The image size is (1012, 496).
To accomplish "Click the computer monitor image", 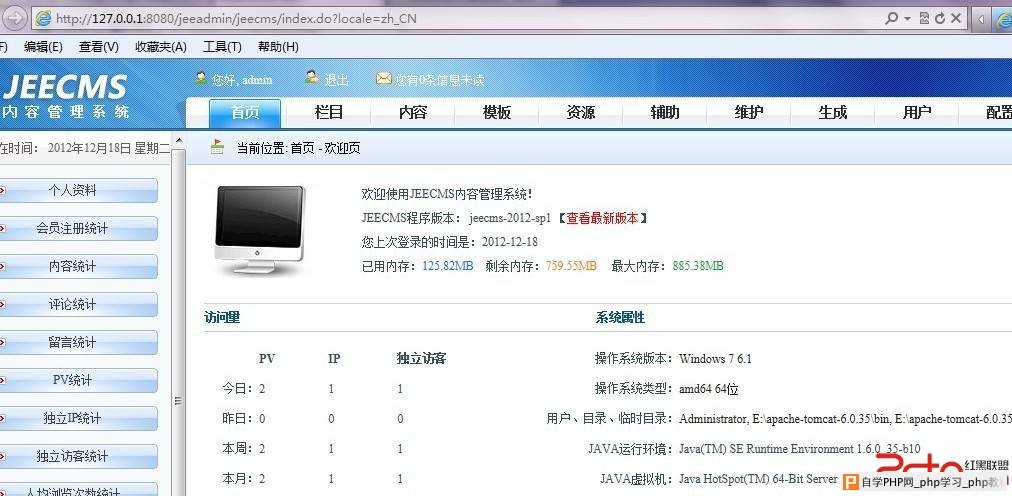I will (x=259, y=231).
